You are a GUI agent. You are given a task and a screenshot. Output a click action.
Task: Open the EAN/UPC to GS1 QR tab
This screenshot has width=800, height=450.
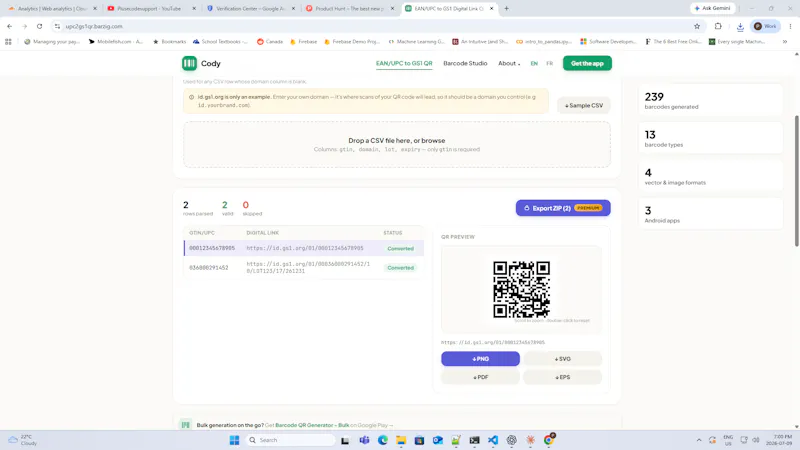point(404,63)
